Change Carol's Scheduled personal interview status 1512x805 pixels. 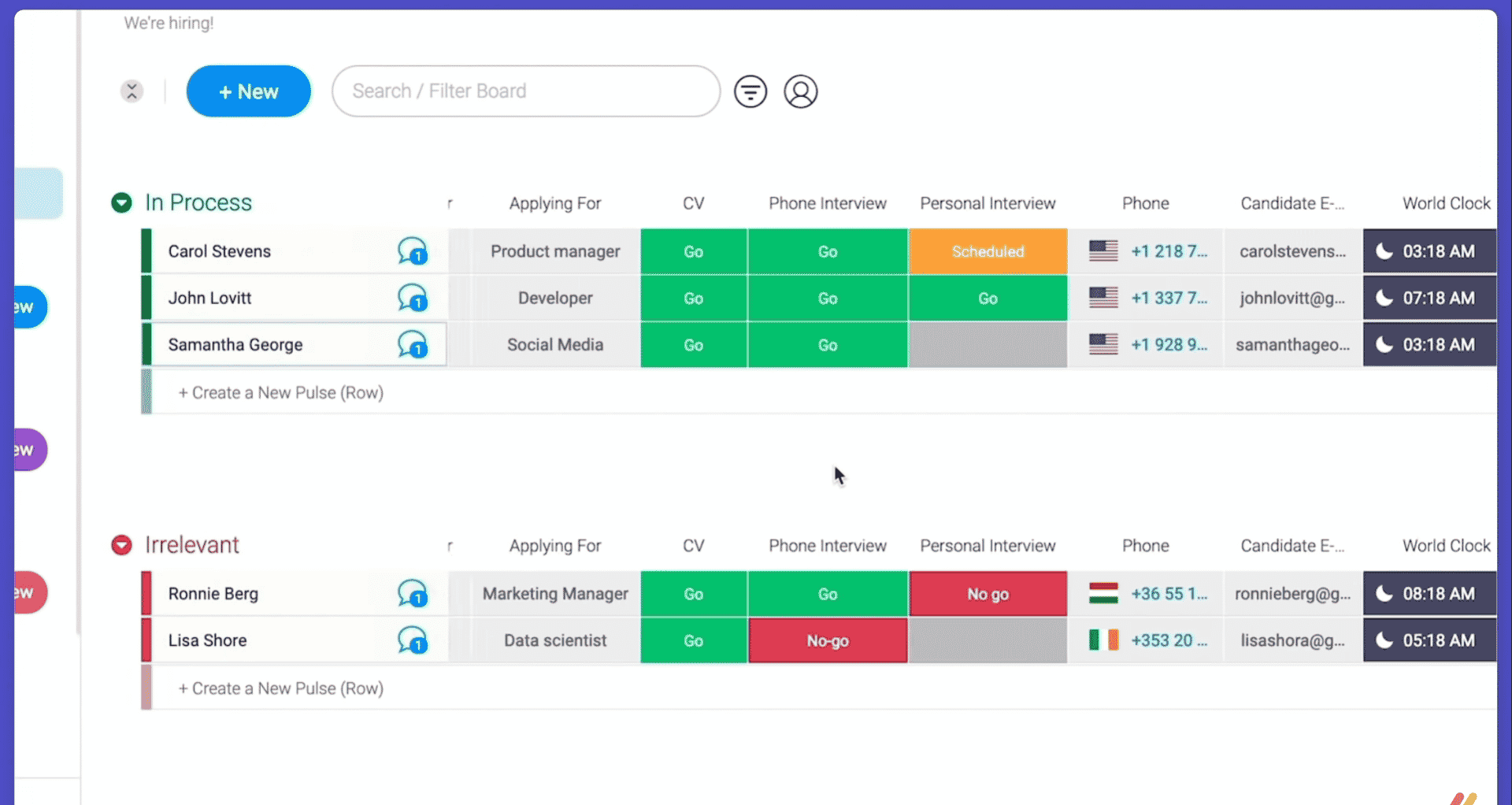click(988, 250)
